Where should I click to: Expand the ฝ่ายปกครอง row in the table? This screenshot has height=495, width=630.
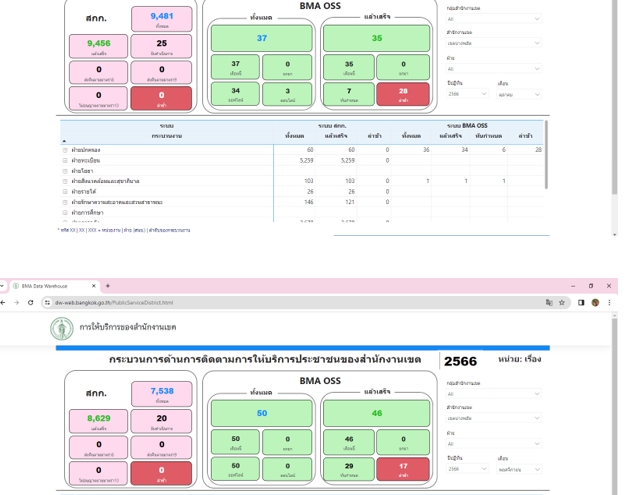click(65, 150)
